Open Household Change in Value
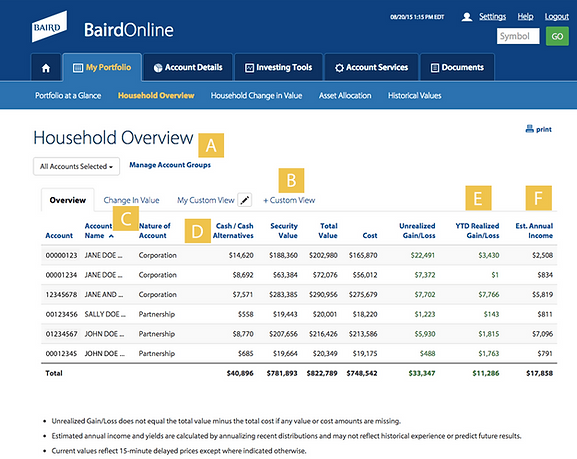Image resolution: width=577 pixels, height=459 pixels. 256,96
